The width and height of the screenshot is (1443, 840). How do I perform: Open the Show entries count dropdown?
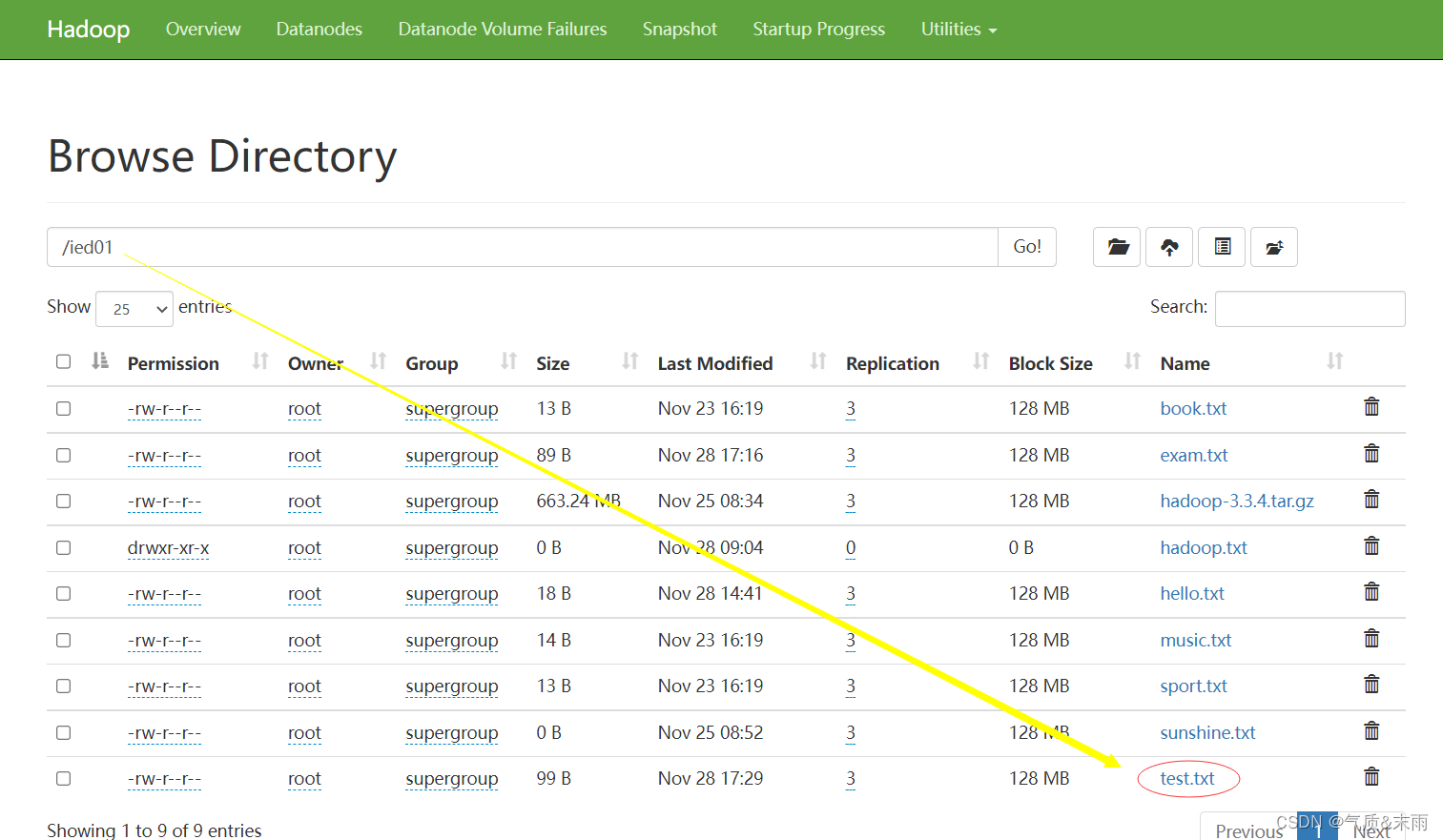(x=134, y=309)
